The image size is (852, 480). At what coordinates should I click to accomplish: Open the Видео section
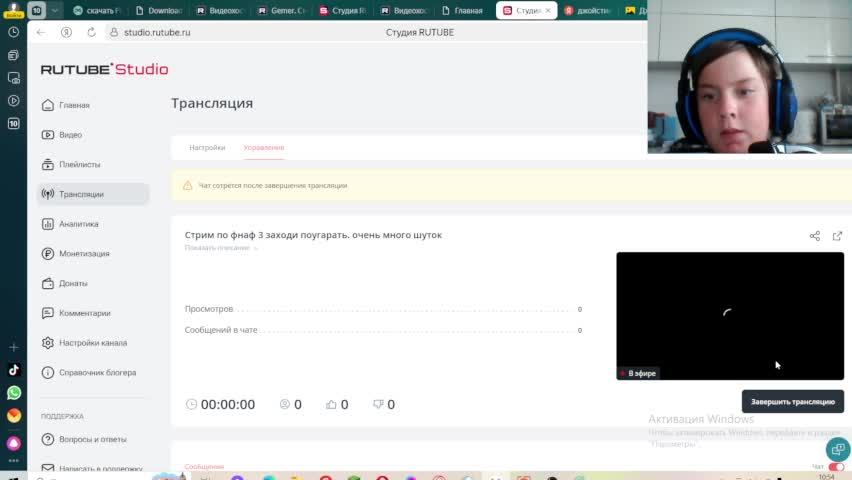(x=61, y=135)
